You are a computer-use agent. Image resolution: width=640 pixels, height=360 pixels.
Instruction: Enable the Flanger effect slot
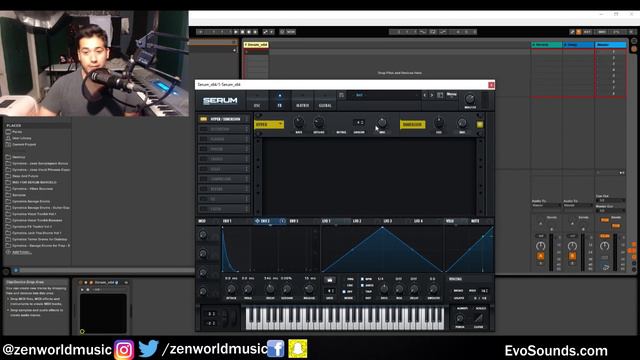pyautogui.click(x=203, y=139)
